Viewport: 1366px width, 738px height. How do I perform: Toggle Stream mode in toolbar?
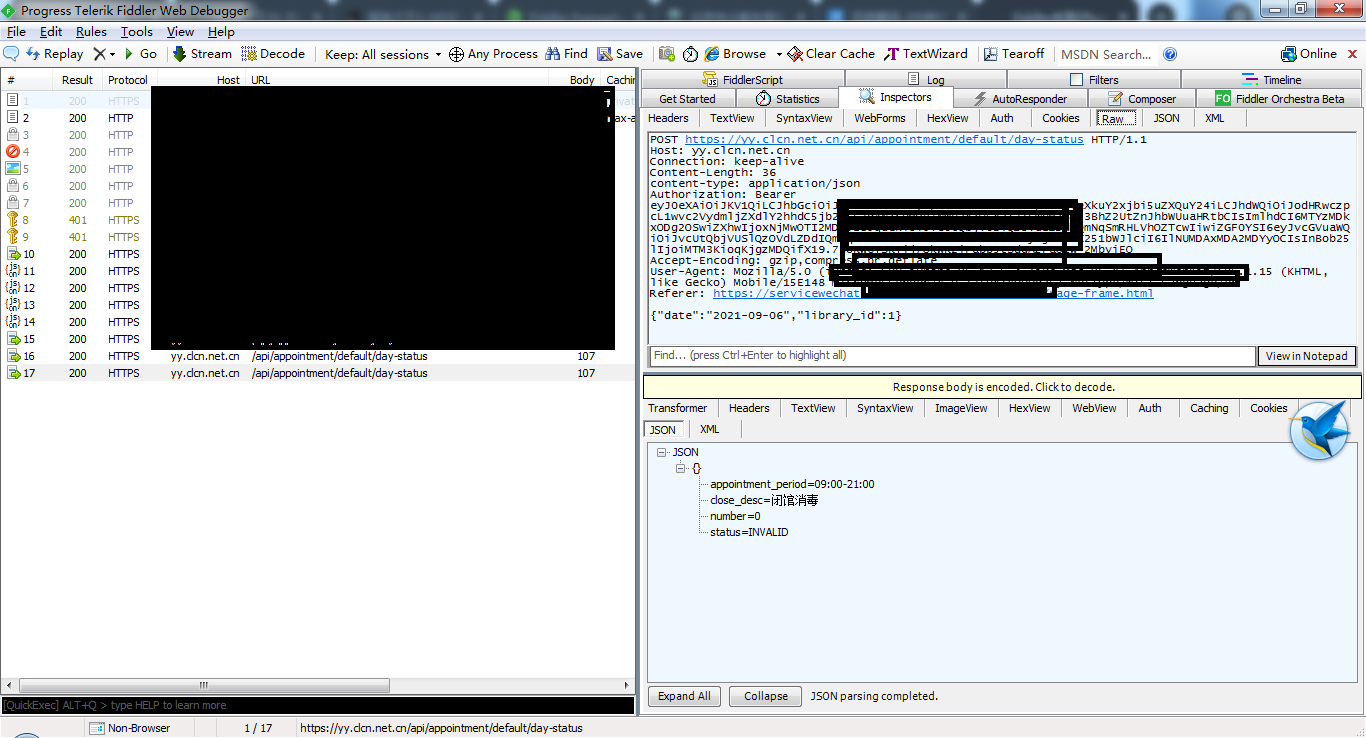tap(202, 54)
